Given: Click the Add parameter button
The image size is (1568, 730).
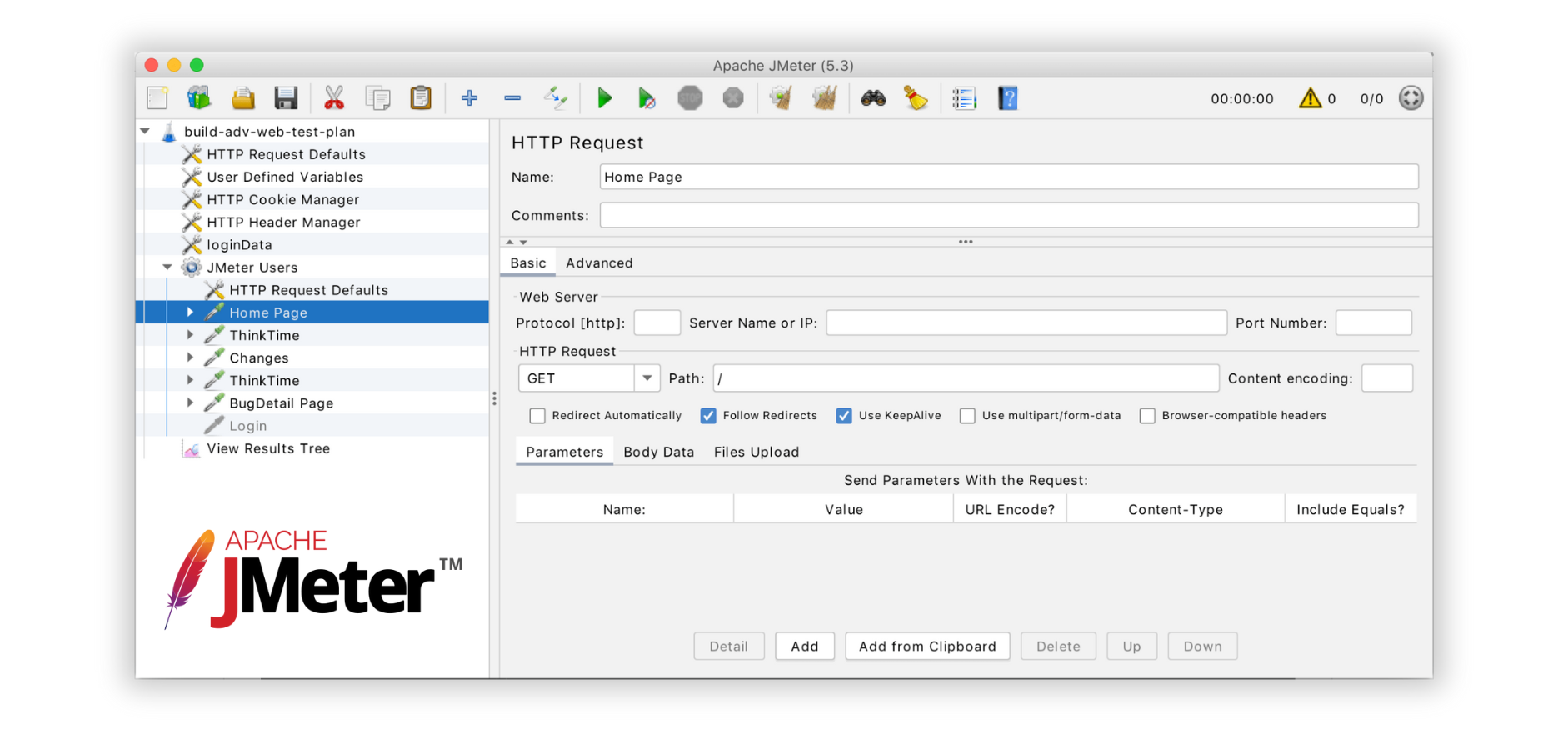Looking at the screenshot, I should click(804, 647).
